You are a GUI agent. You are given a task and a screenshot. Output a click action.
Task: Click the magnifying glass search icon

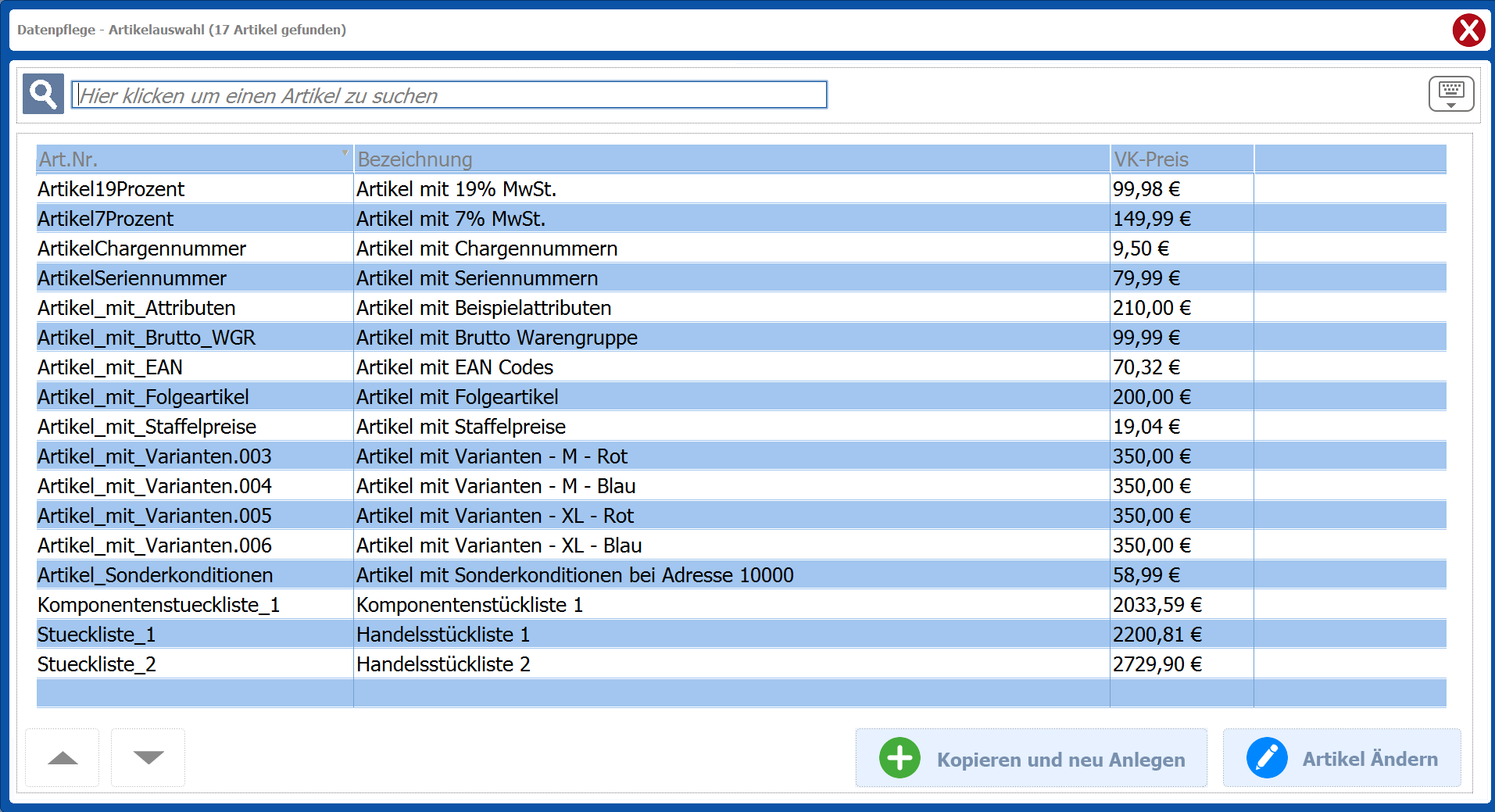43,95
